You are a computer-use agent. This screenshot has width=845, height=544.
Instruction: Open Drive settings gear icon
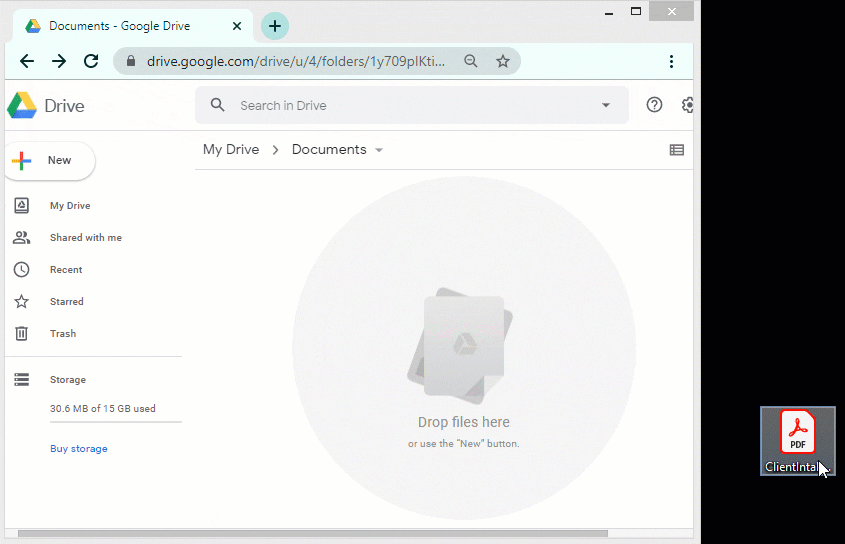point(687,105)
